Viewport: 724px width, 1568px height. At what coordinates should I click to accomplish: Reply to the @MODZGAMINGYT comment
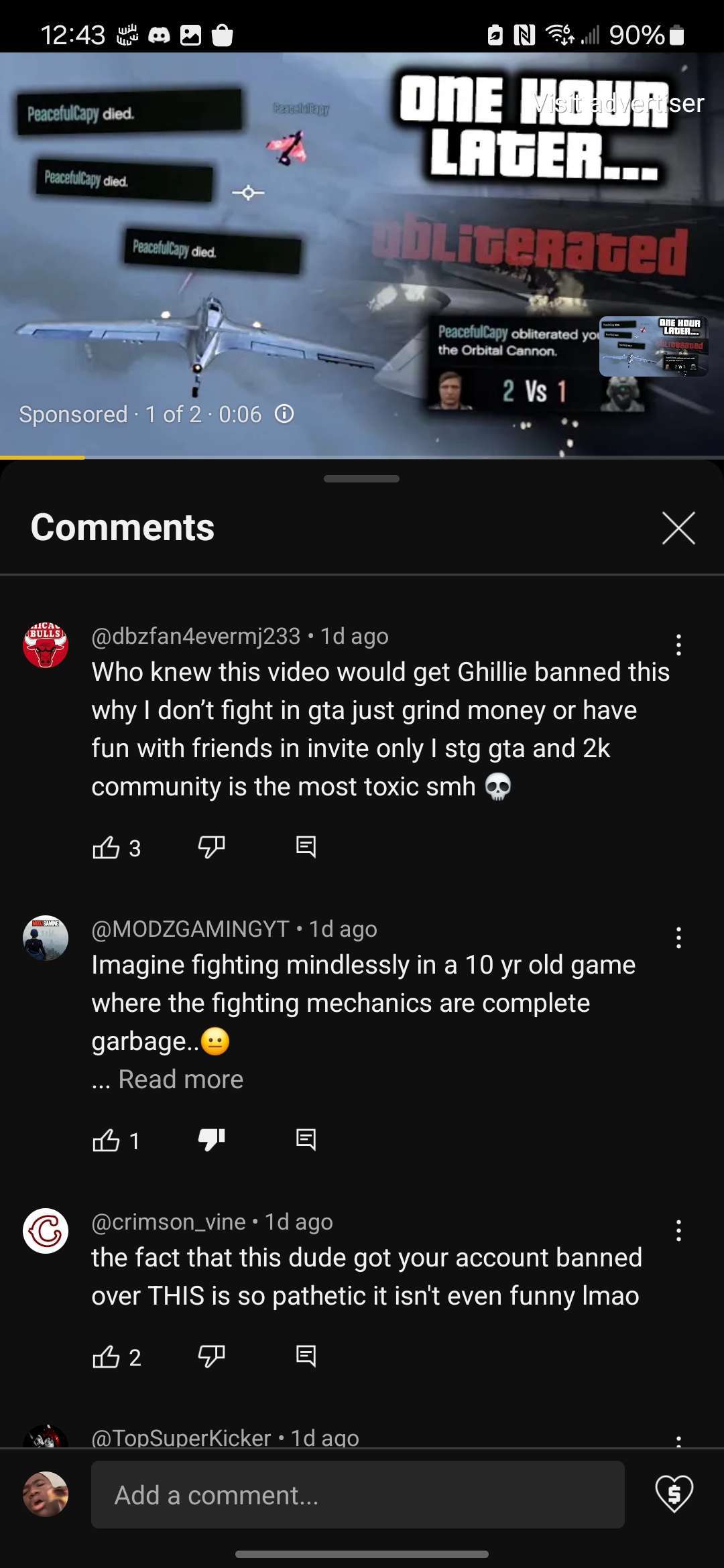coord(306,1140)
